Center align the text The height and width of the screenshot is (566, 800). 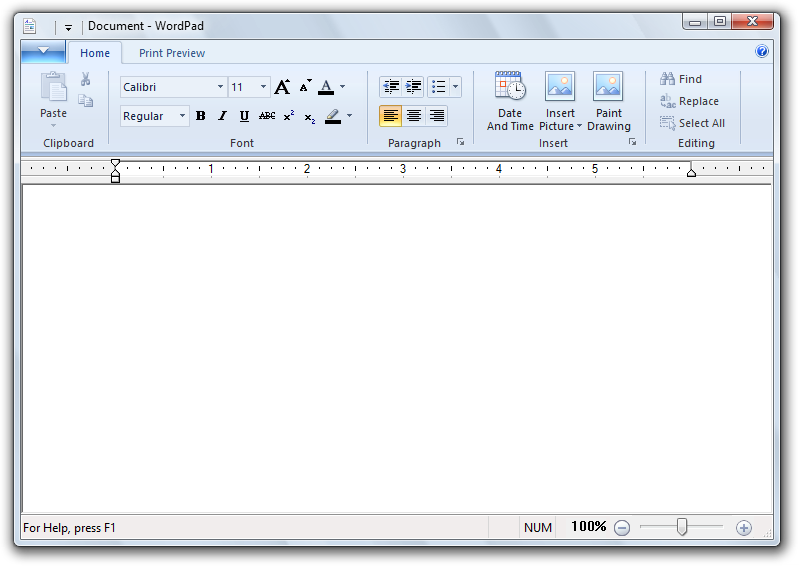pyautogui.click(x=414, y=116)
